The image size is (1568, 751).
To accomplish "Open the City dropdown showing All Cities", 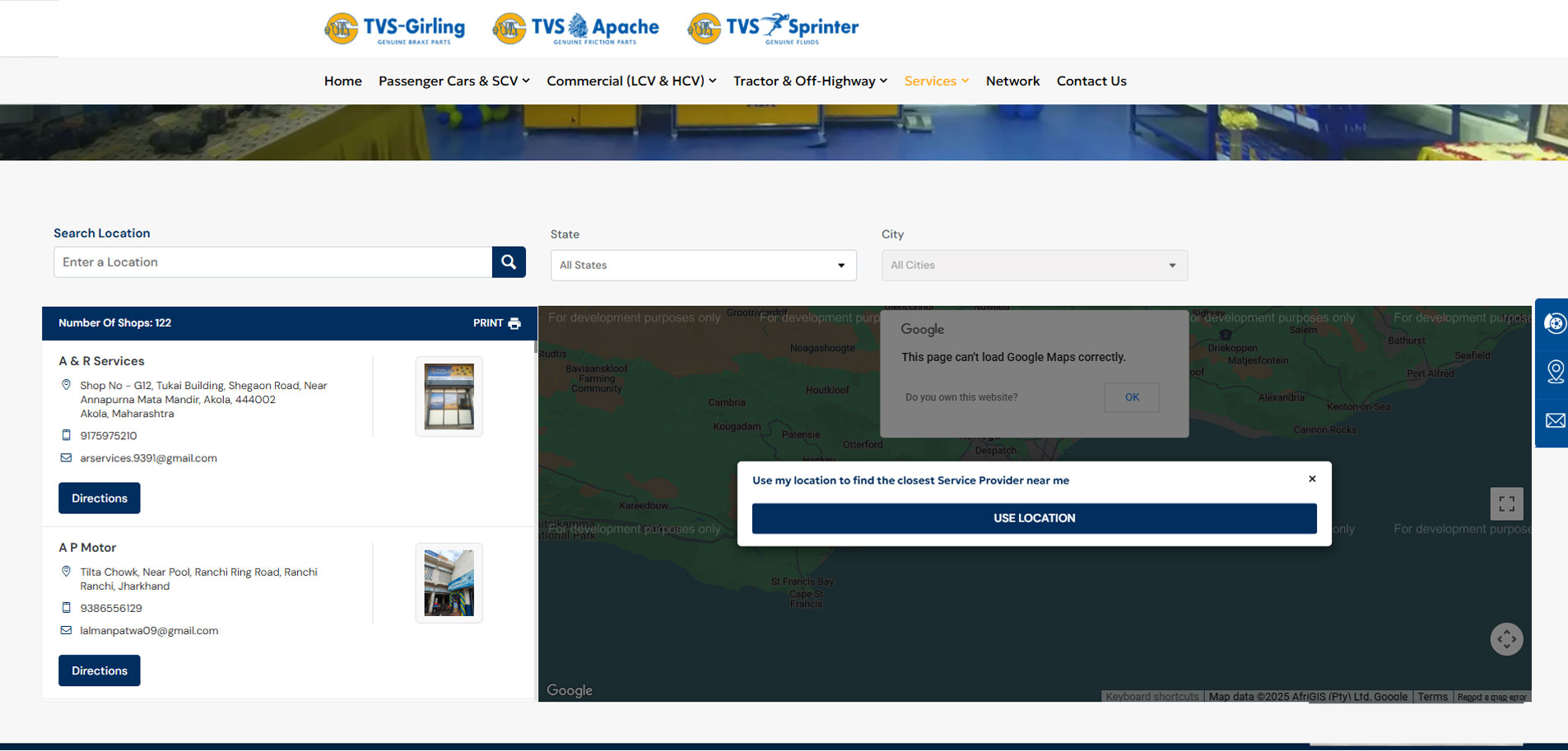I will pyautogui.click(x=1035, y=265).
